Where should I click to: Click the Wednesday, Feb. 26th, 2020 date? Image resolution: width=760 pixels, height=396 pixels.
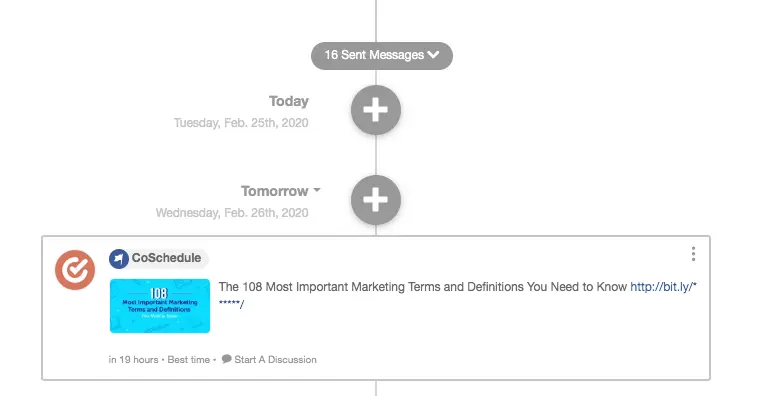click(x=232, y=213)
